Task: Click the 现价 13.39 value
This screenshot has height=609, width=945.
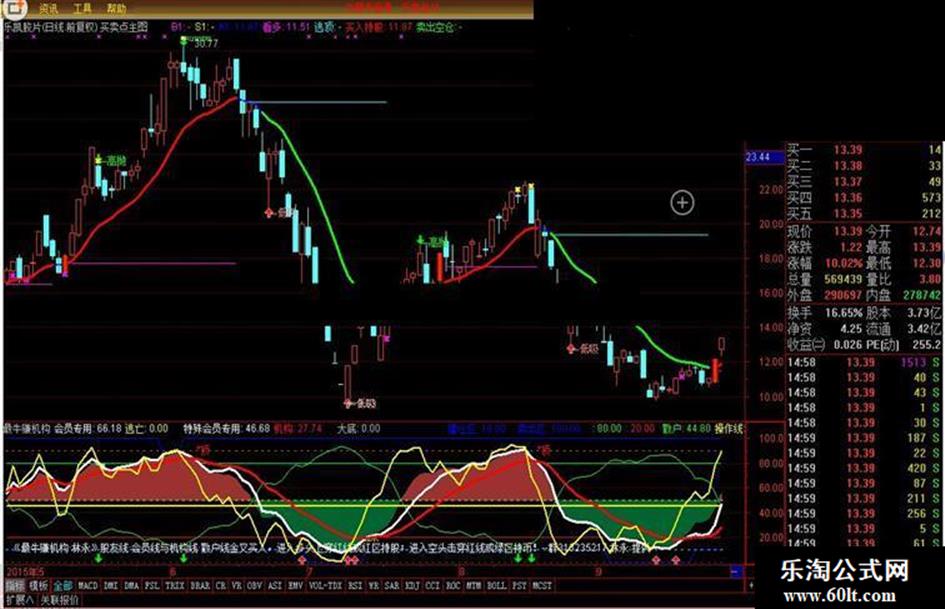Action: coord(848,232)
